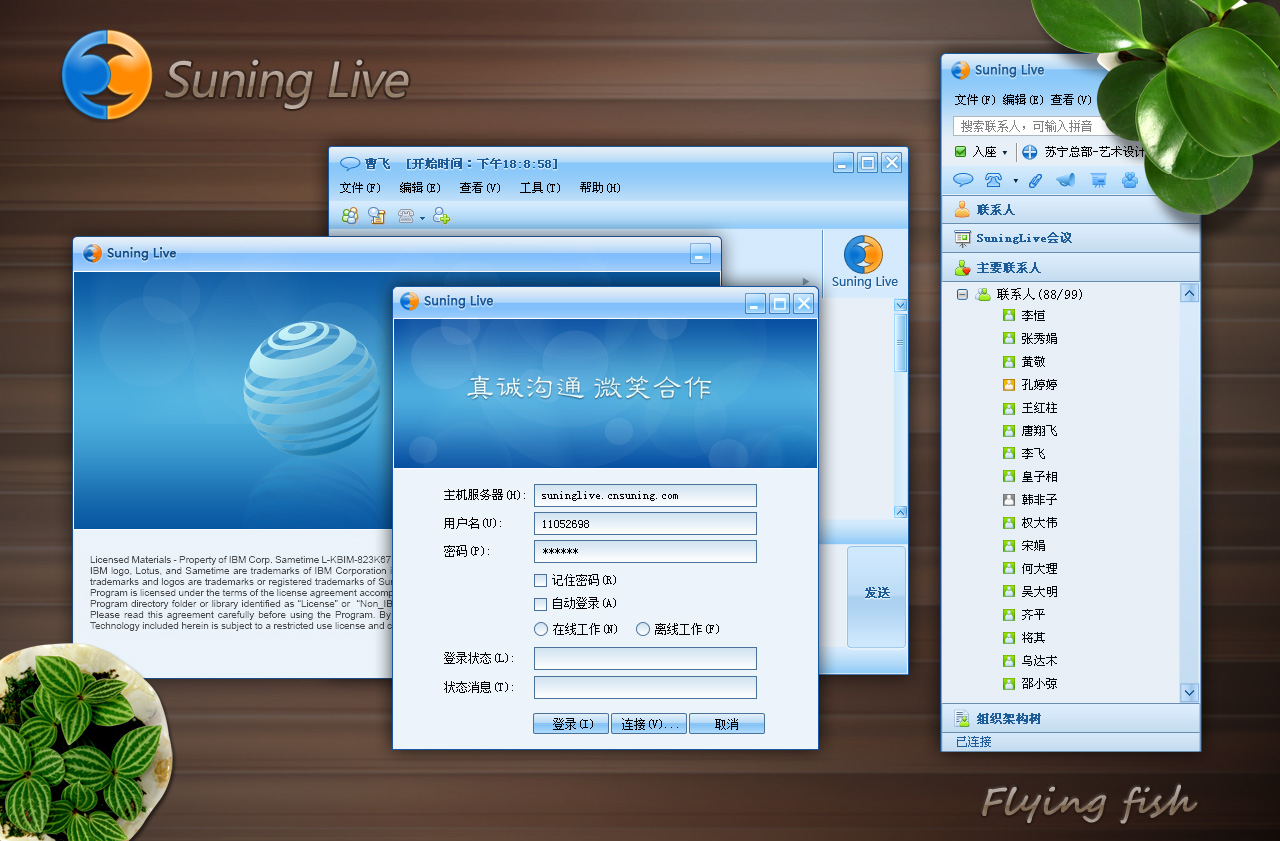Enable the 记住密码 checkbox
The width and height of the screenshot is (1280, 841).
541,580
